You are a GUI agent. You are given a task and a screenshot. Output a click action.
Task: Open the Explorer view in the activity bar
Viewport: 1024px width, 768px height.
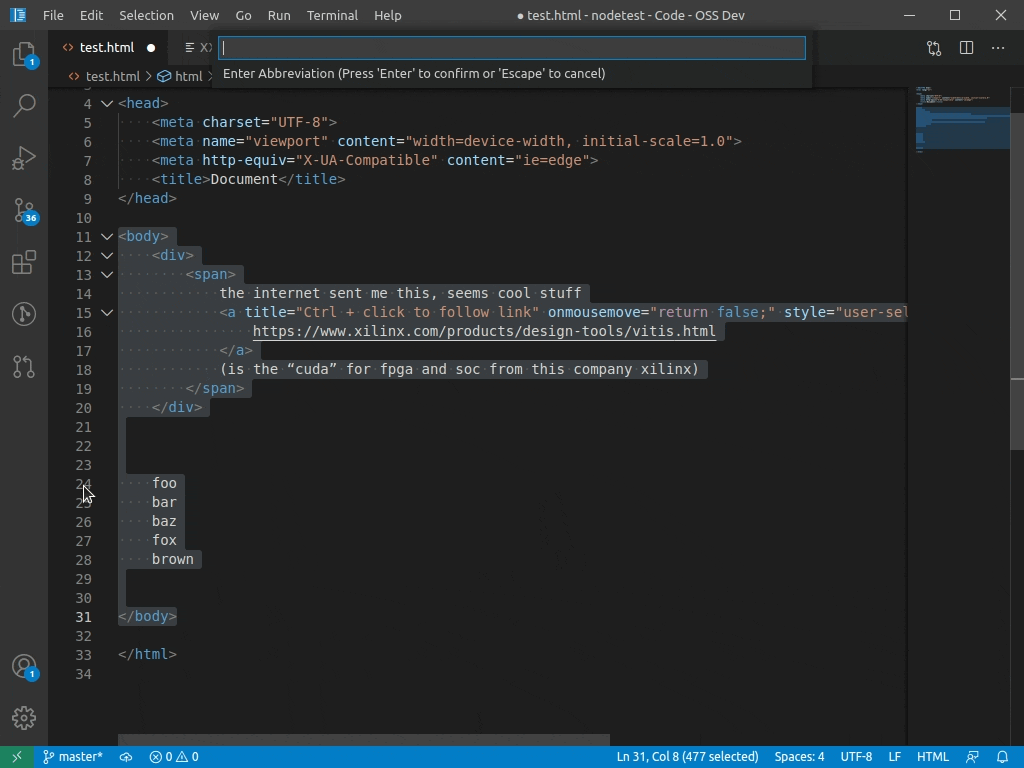[24, 54]
